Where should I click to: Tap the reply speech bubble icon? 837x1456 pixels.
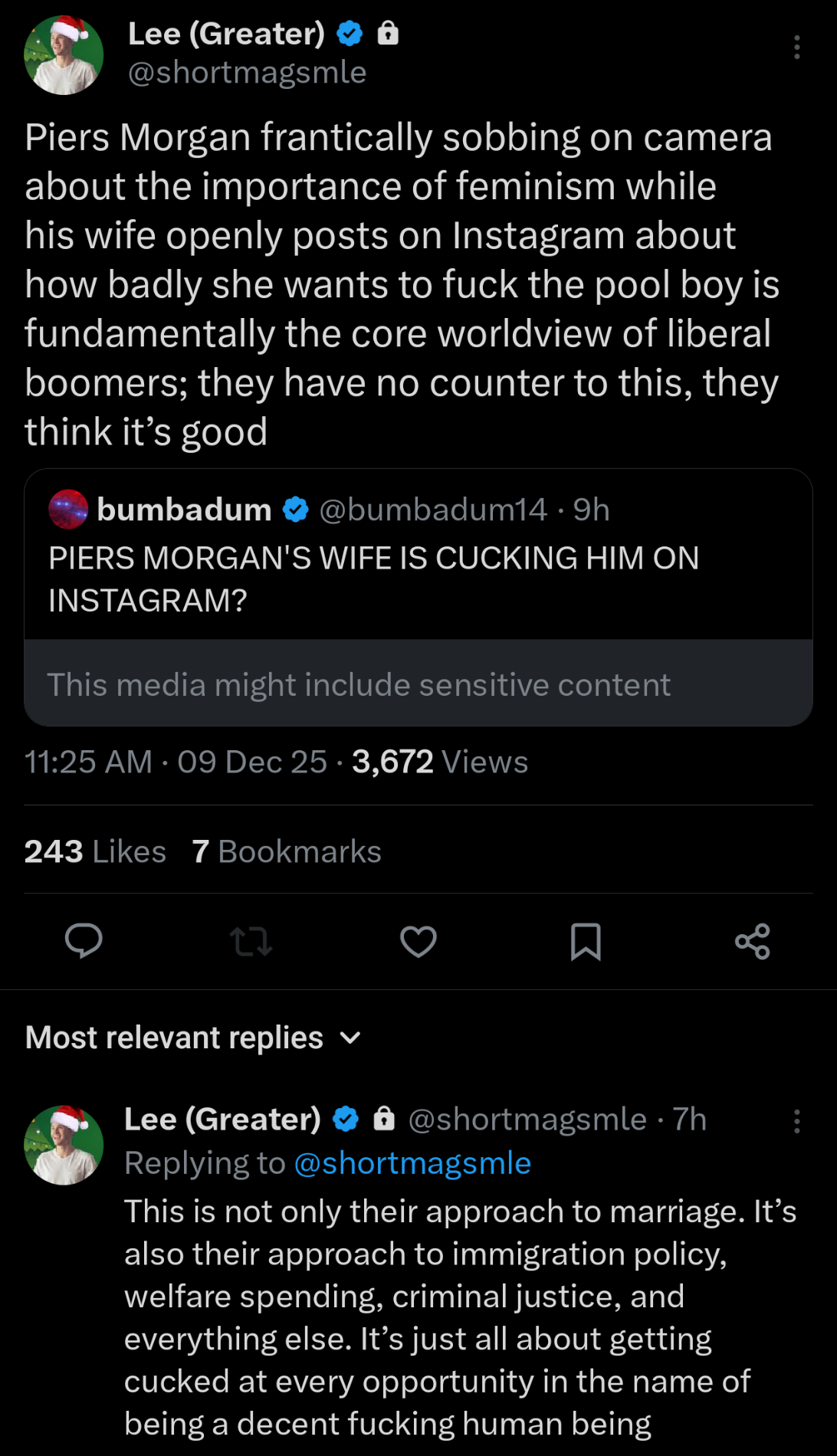84,941
